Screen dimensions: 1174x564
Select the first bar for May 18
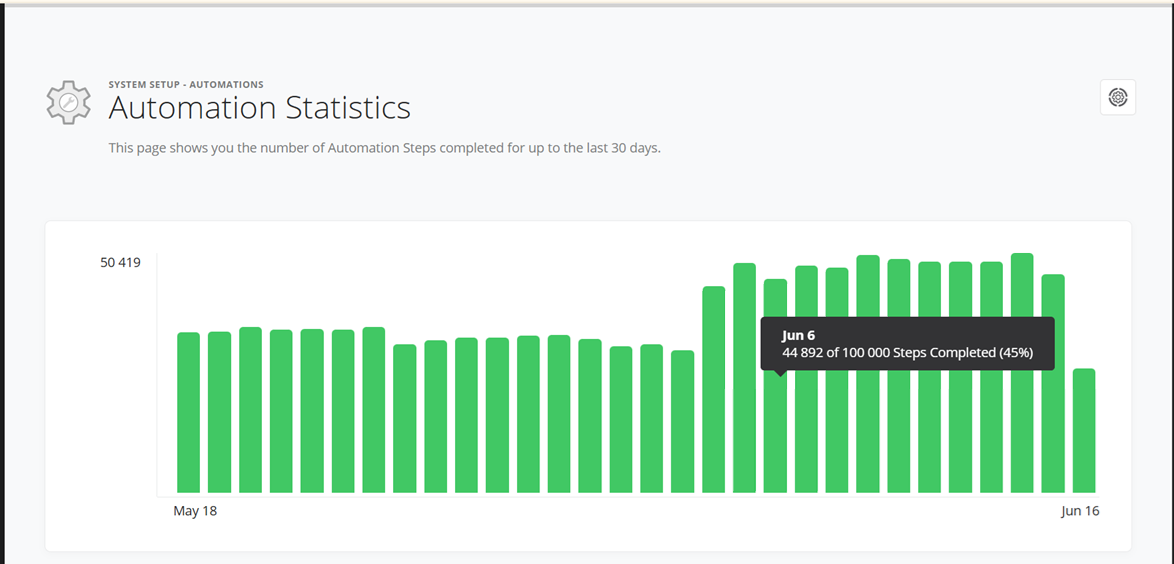tap(189, 413)
